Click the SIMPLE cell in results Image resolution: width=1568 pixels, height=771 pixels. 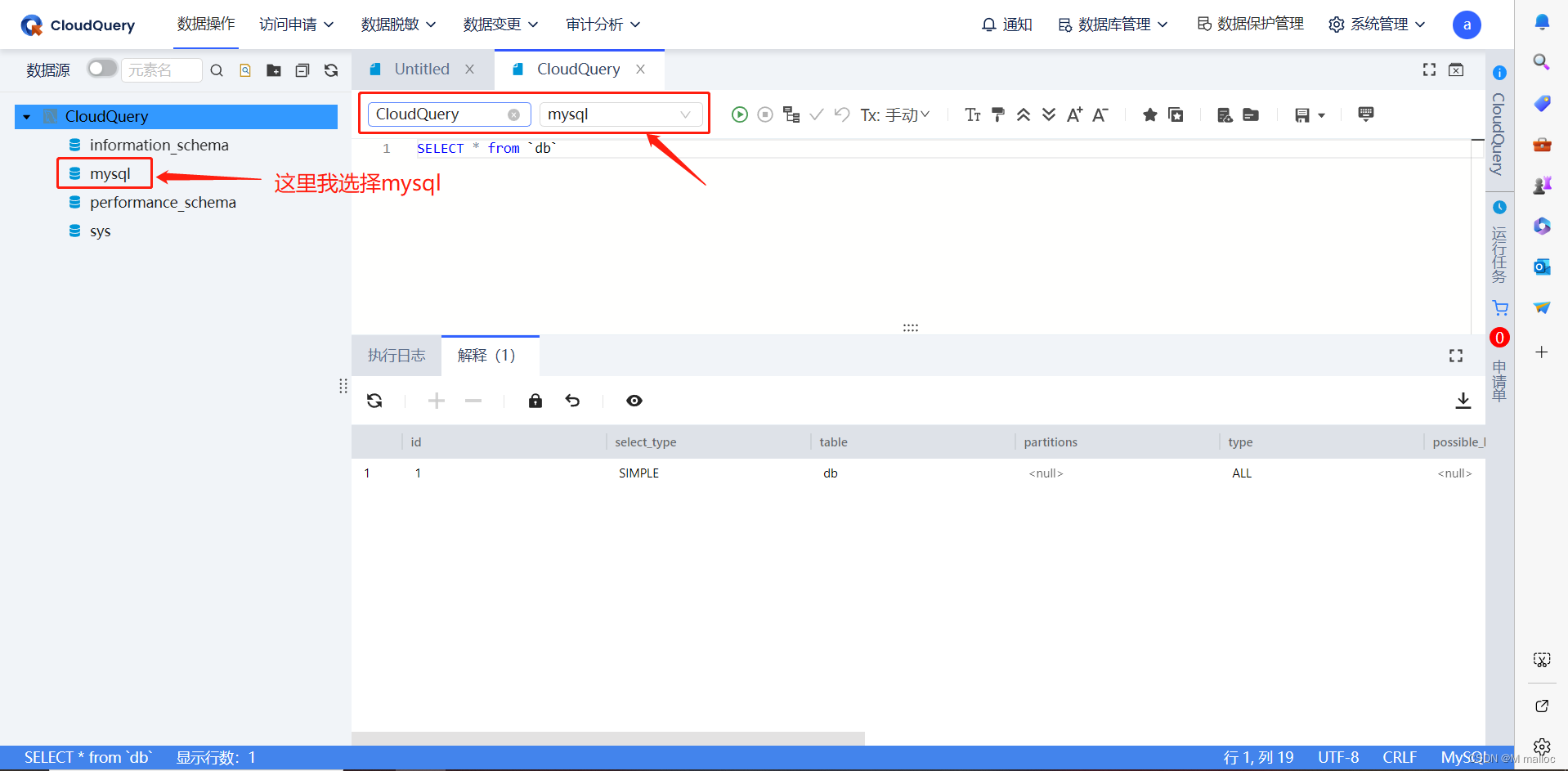(638, 473)
